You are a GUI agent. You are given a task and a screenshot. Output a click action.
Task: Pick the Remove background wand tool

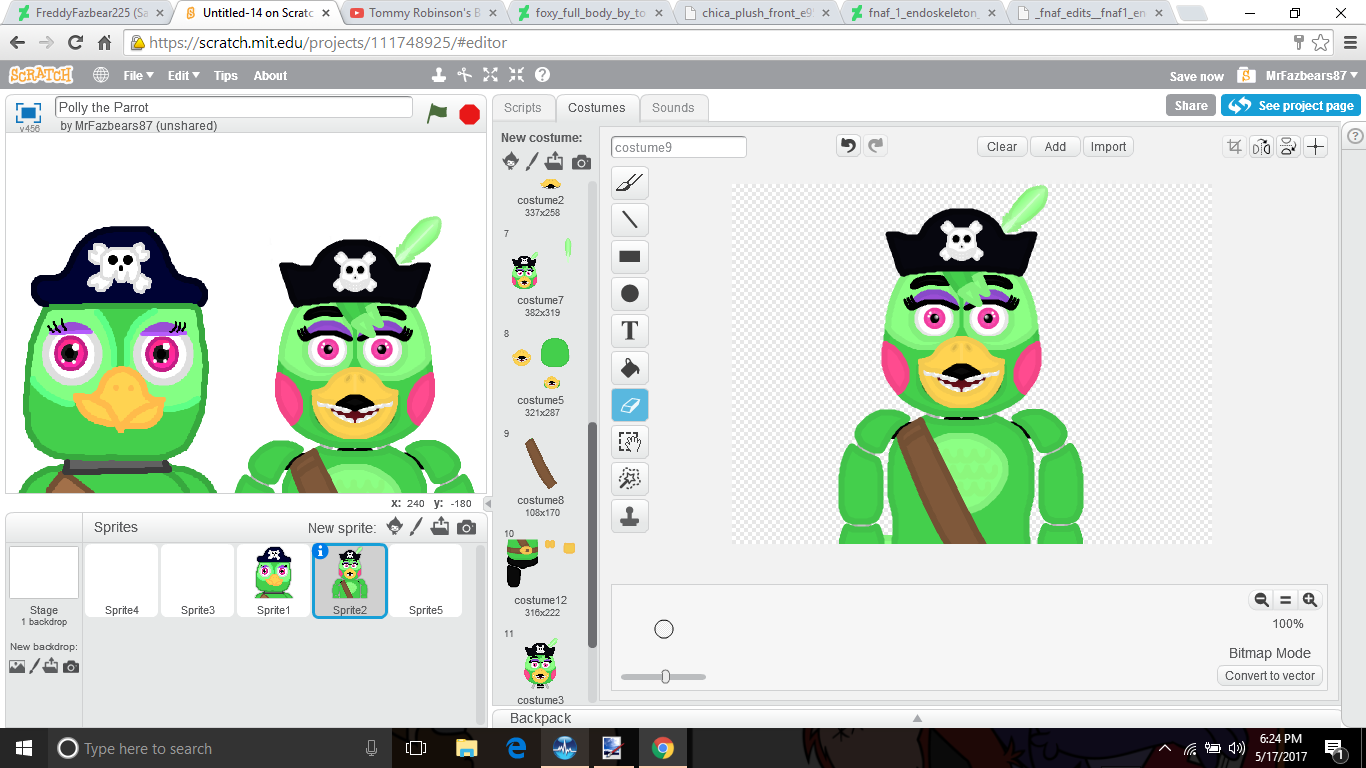point(629,478)
